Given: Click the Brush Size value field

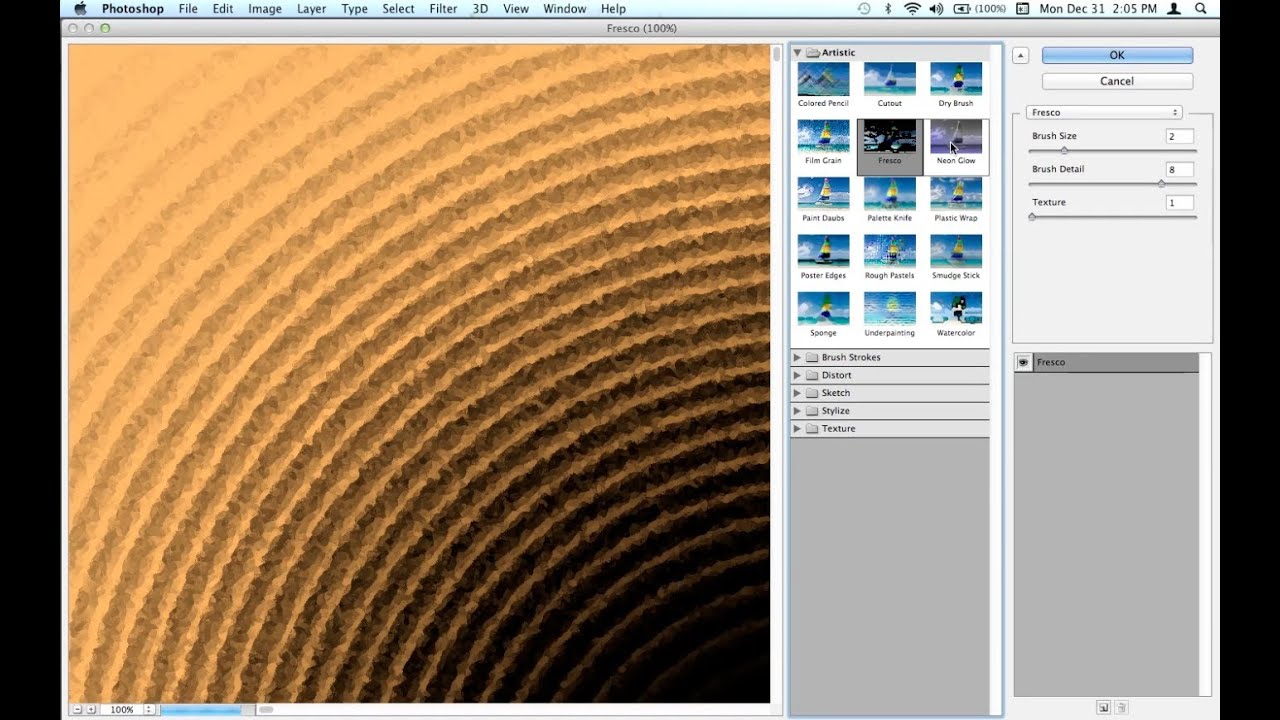Looking at the screenshot, I should [x=1179, y=136].
